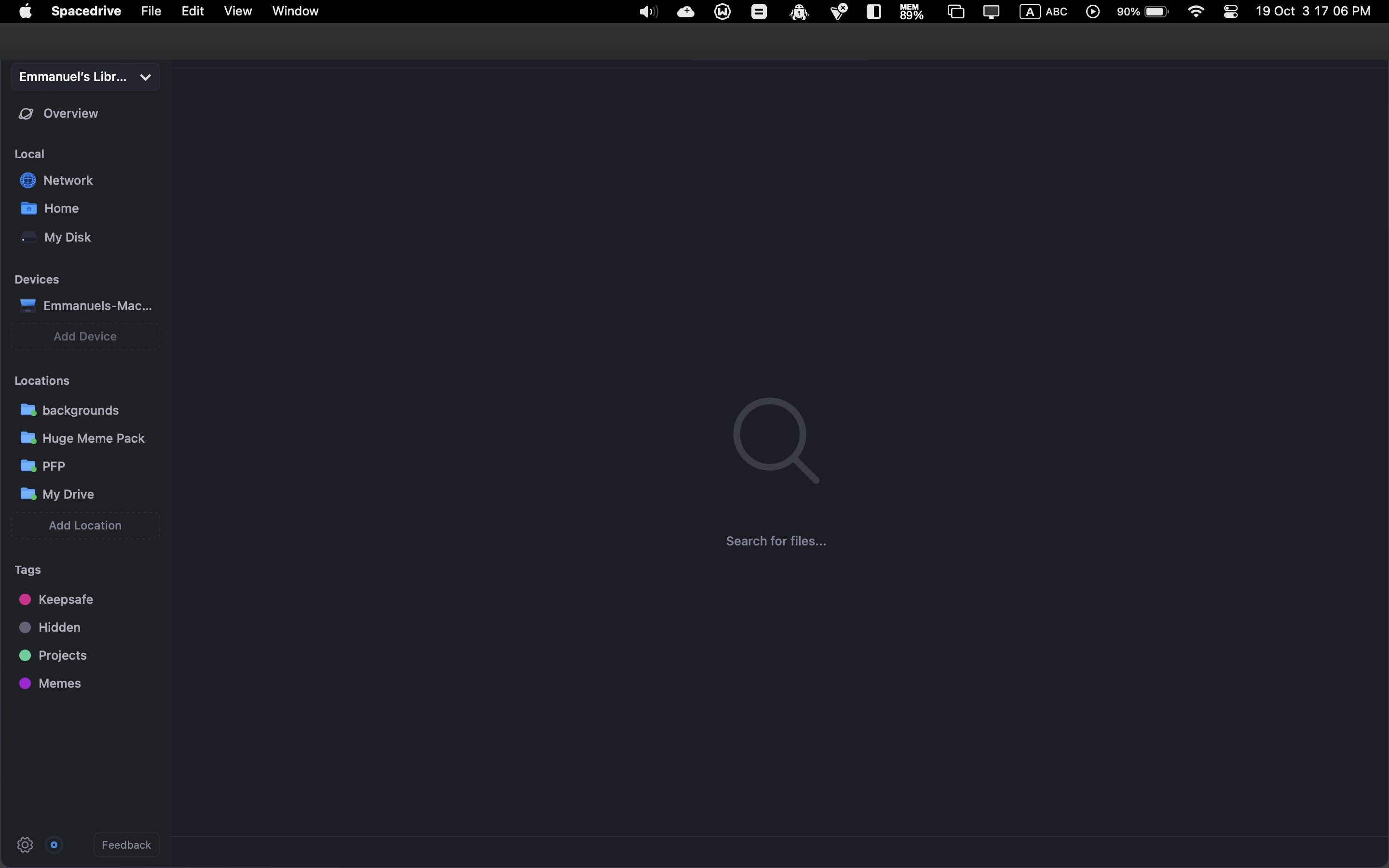Open the Window menu

(x=295, y=11)
